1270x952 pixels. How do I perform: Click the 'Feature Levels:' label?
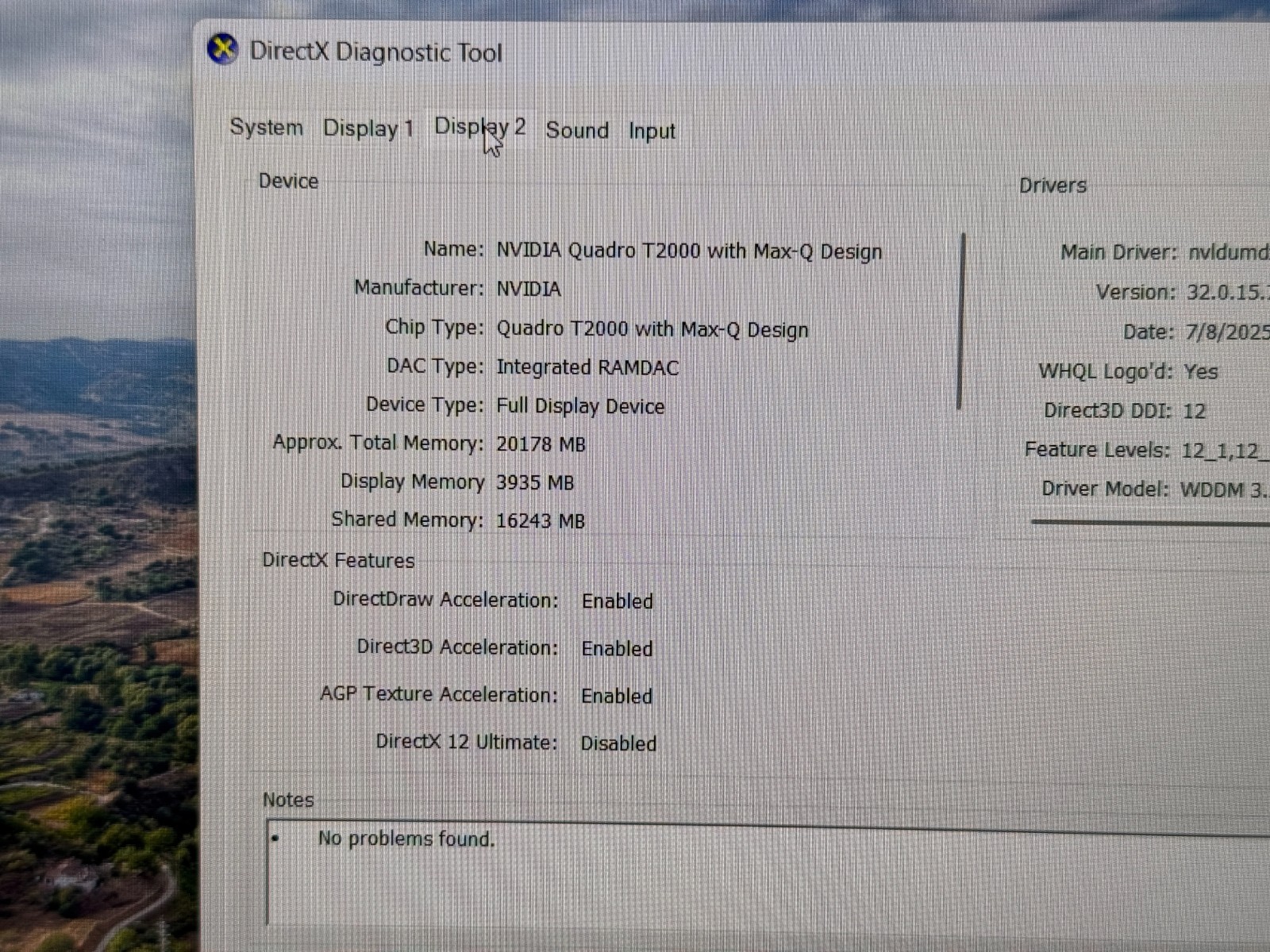pyautogui.click(x=1097, y=450)
